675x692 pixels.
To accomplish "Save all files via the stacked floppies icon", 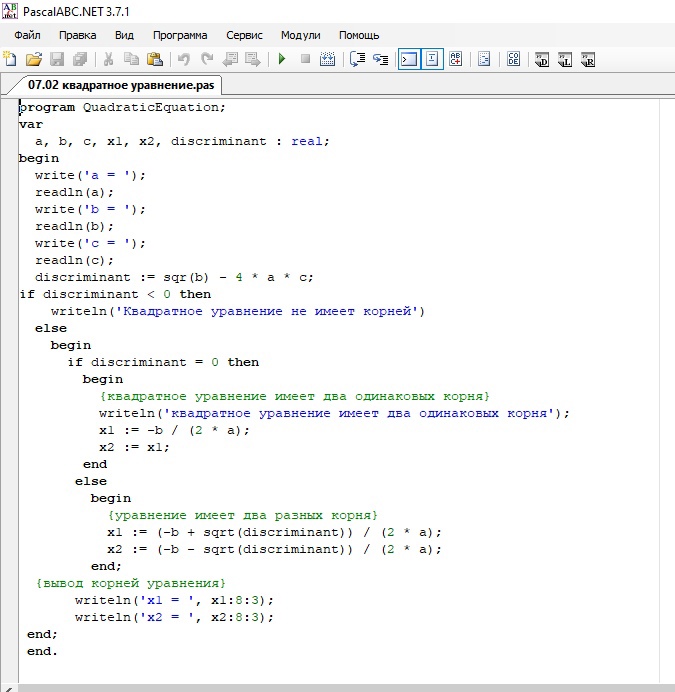I will 80,59.
